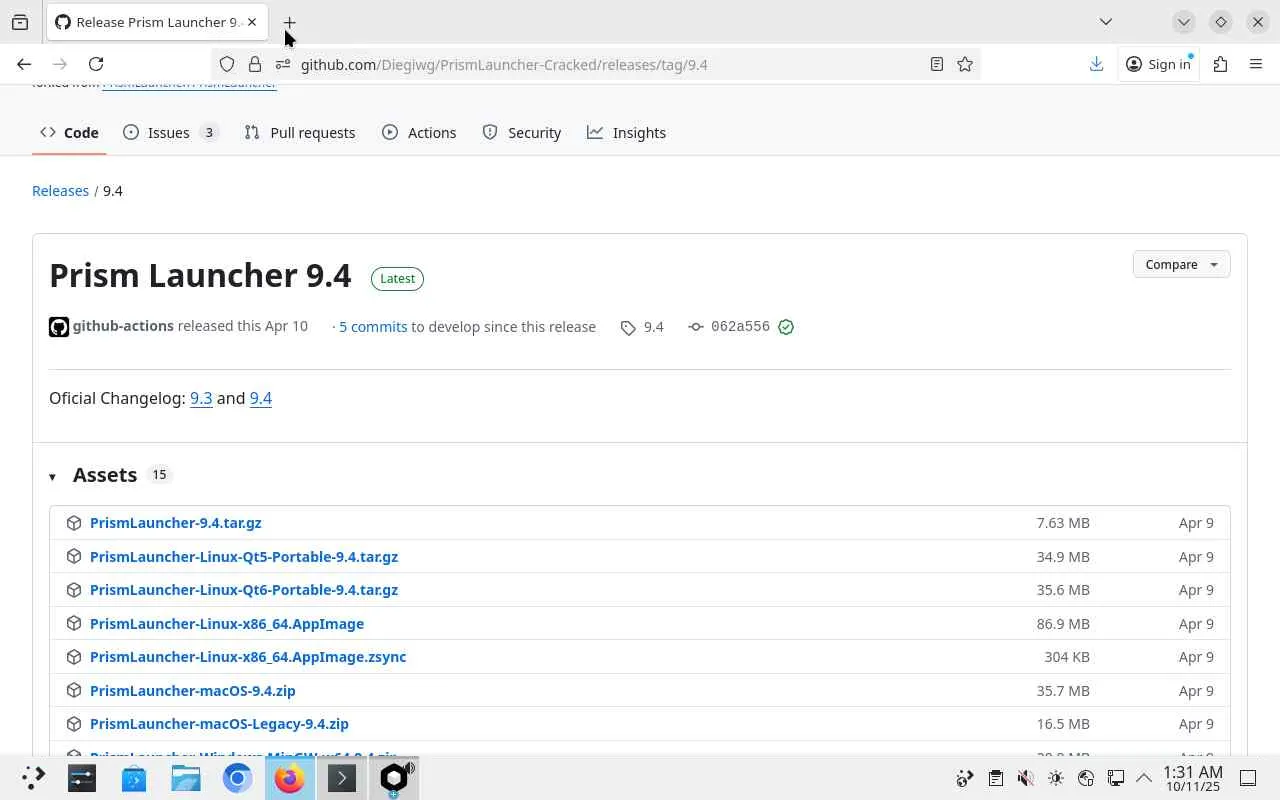Collapse the Assets section
Screen dimensions: 1280x800
click(52, 476)
